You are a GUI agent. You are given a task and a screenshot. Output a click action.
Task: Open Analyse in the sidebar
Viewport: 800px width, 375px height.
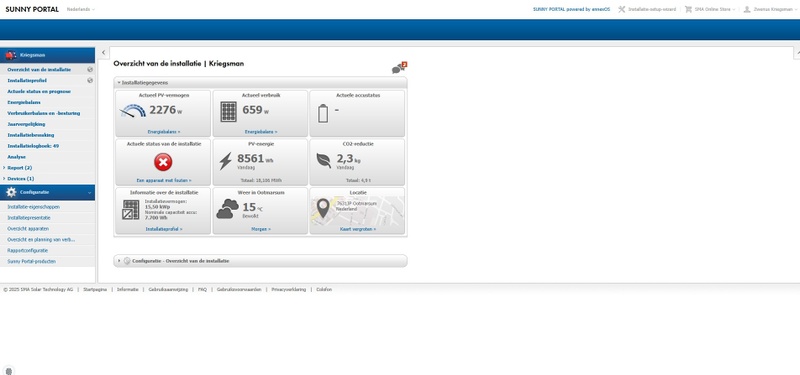tap(16, 157)
